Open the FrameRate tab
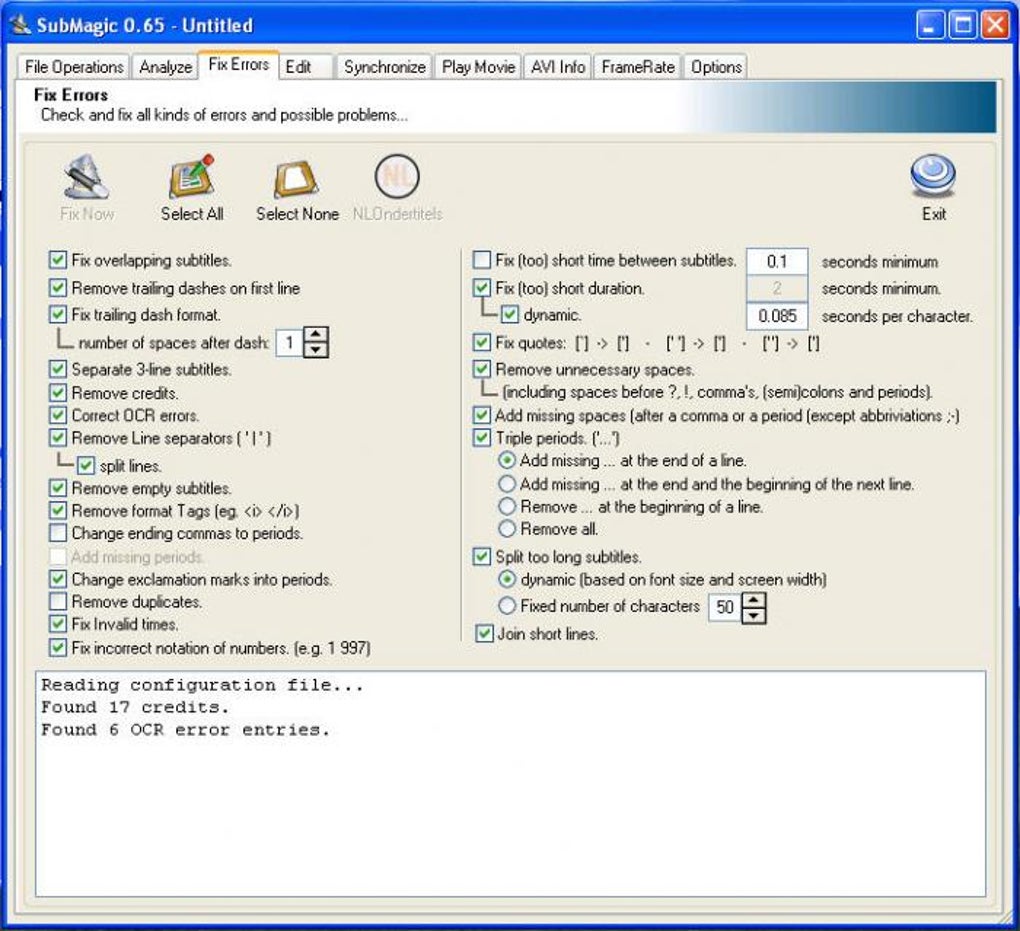This screenshot has width=1020, height=931. click(x=638, y=67)
